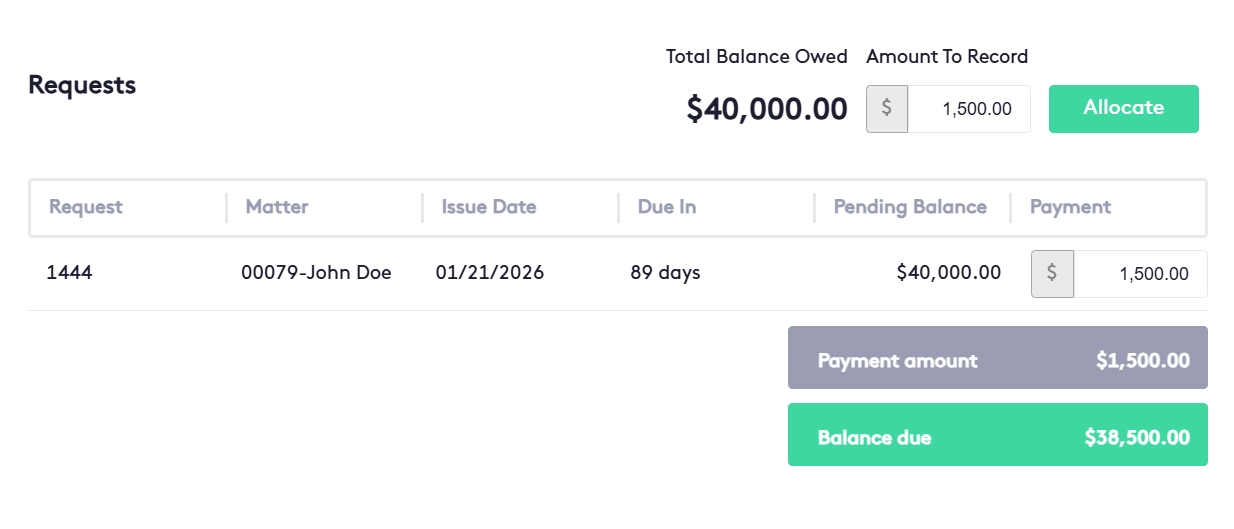
Task: Click the 01/21/2026 issue date cell
Action: click(490, 272)
